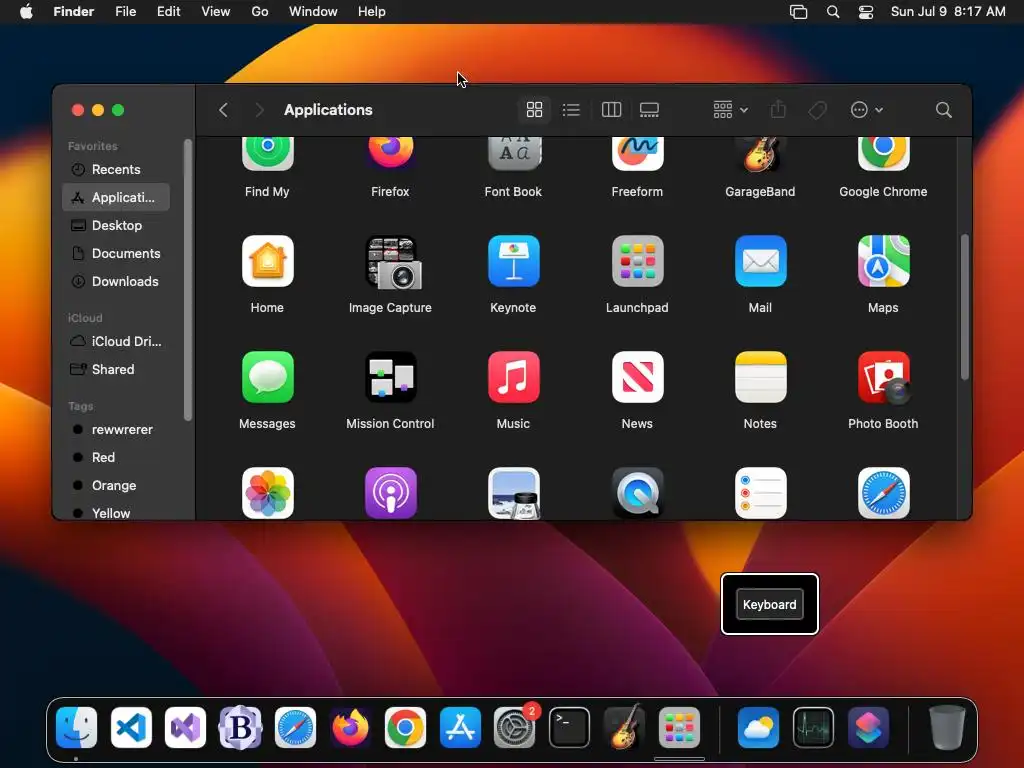Select Safari in the Applications grid
The height and width of the screenshot is (768, 1024).
pos(883,493)
